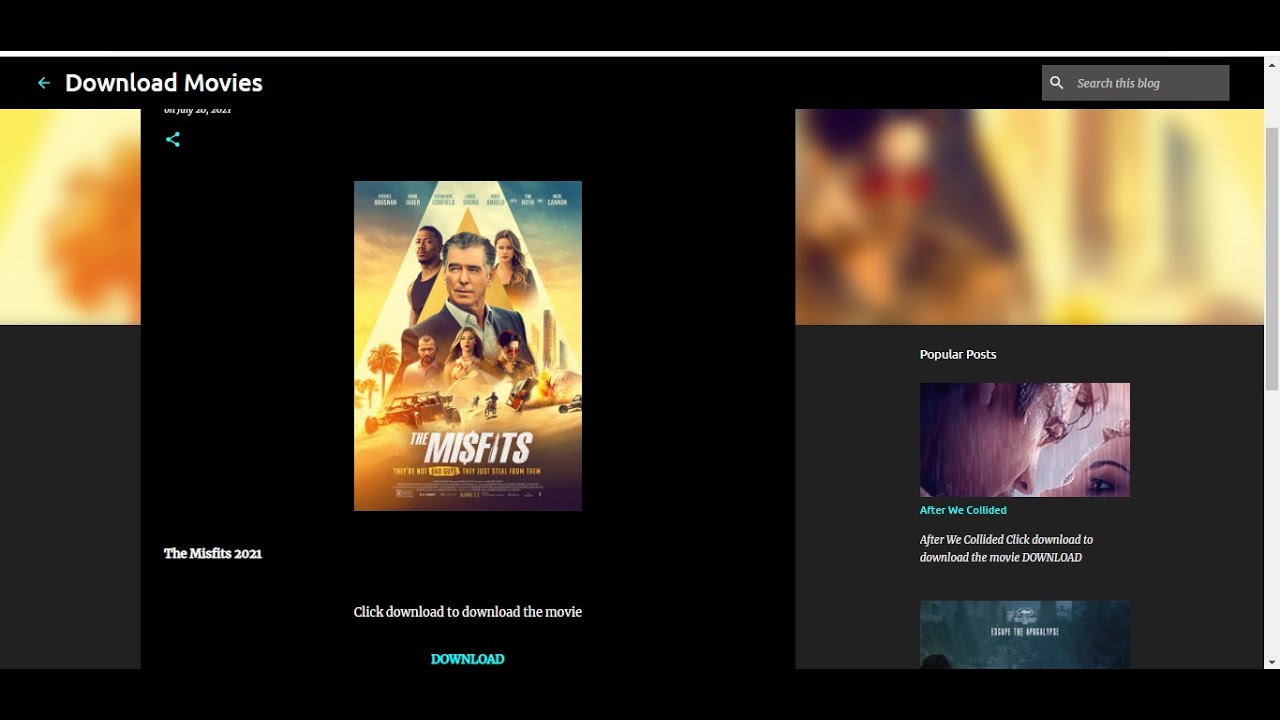Click "Click download to download the movie" text
Viewport: 1280px width, 720px height.
click(x=467, y=611)
